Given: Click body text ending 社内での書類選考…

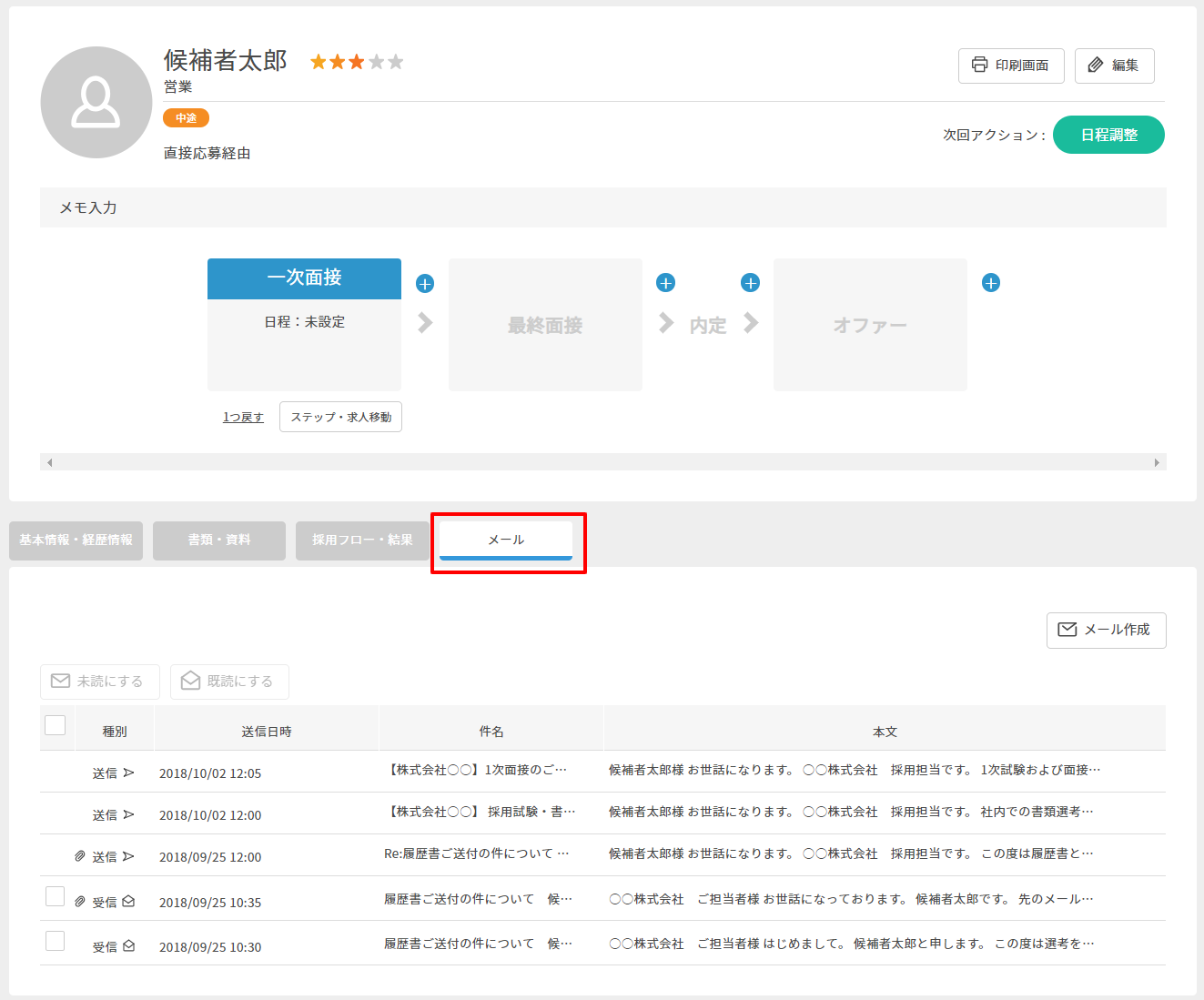Looking at the screenshot, I should click(x=851, y=812).
